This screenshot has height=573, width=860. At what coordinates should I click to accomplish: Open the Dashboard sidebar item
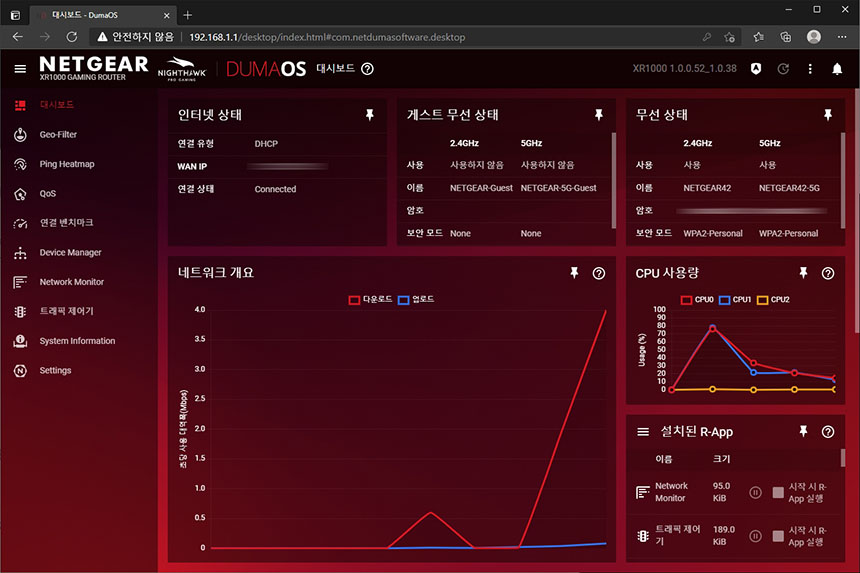click(56, 105)
